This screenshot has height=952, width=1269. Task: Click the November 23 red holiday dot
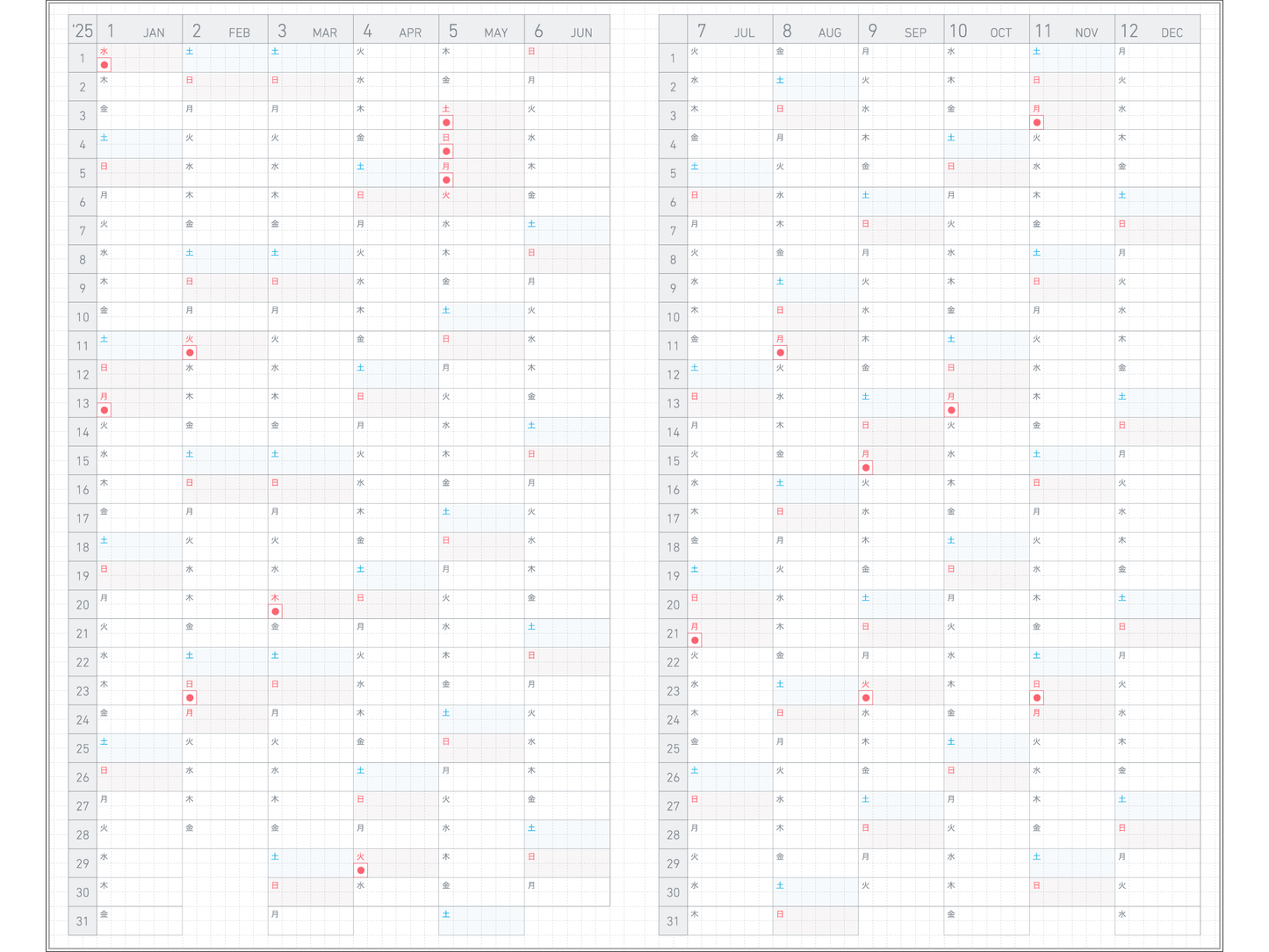1037,697
